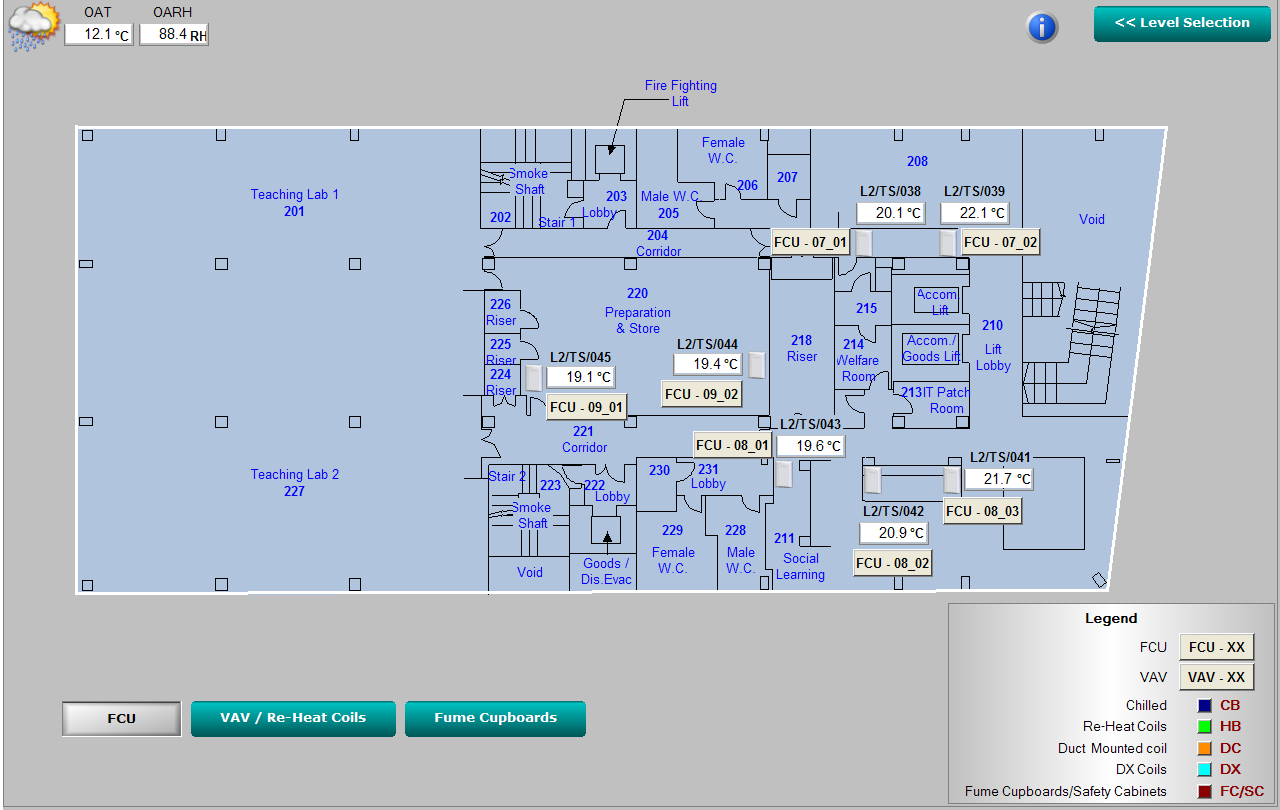Click the dark blue Chilled legend swatch
The image size is (1280, 810).
pyautogui.click(x=1204, y=706)
